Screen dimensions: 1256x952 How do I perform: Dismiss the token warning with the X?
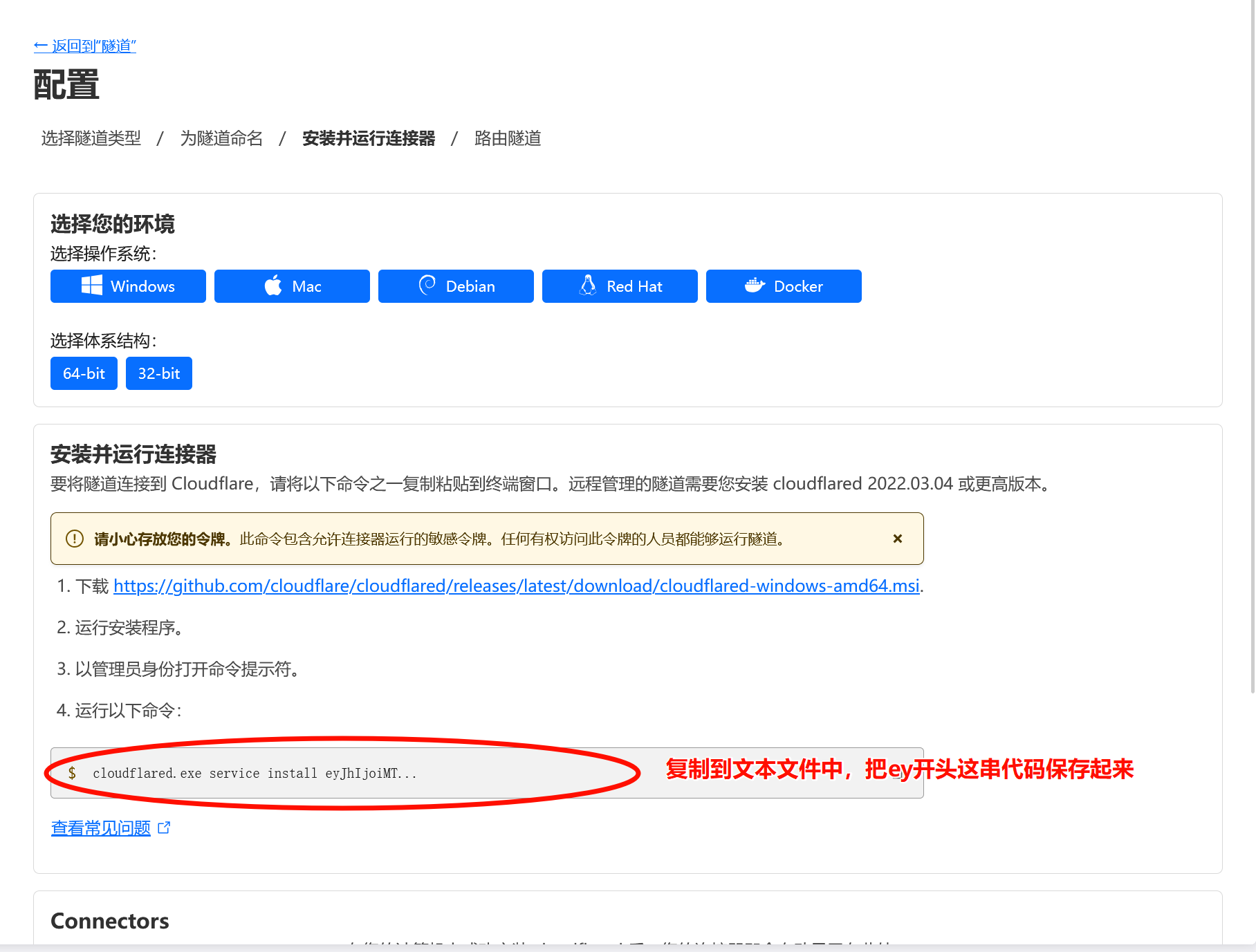click(898, 539)
